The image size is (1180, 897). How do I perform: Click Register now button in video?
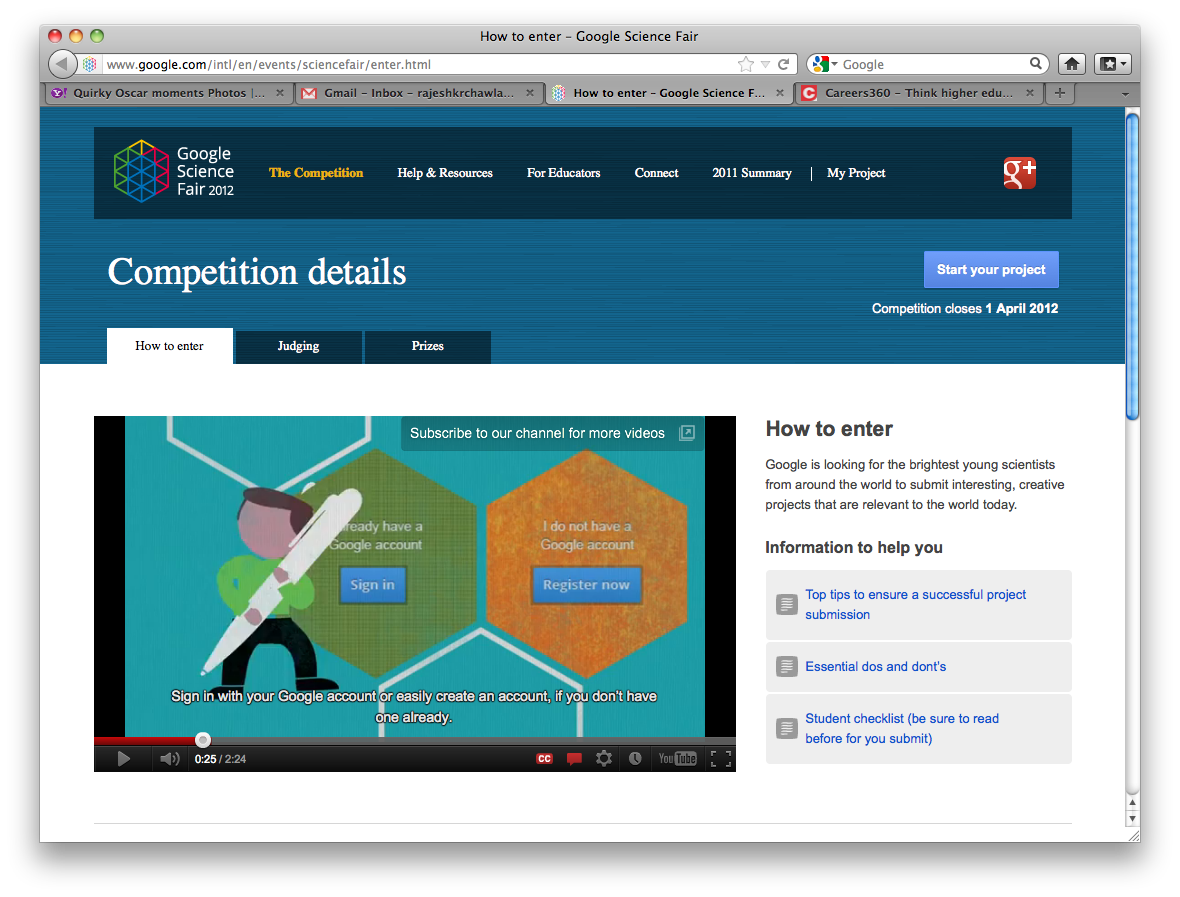[x=586, y=585]
